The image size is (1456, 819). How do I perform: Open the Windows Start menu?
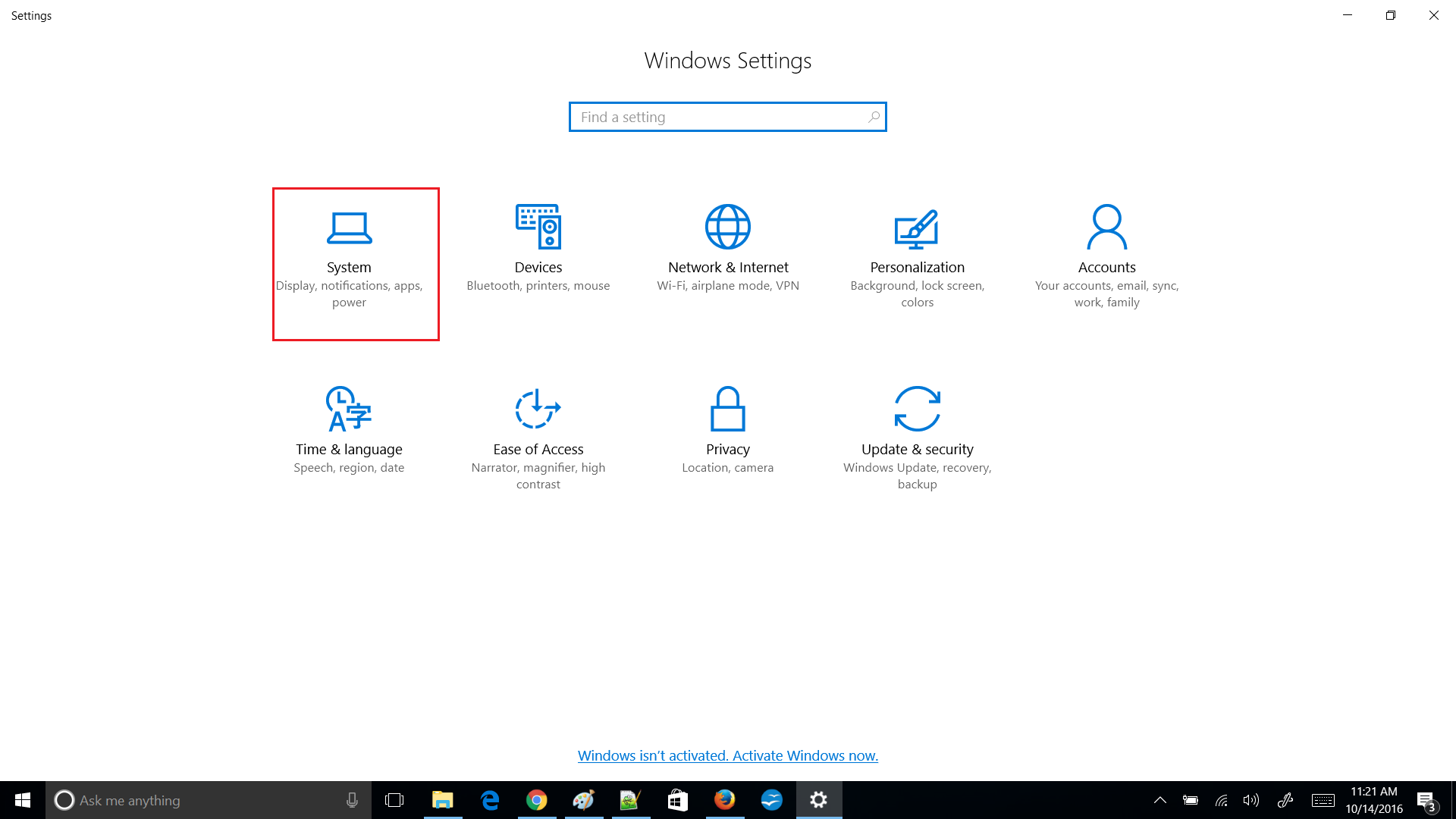point(23,800)
